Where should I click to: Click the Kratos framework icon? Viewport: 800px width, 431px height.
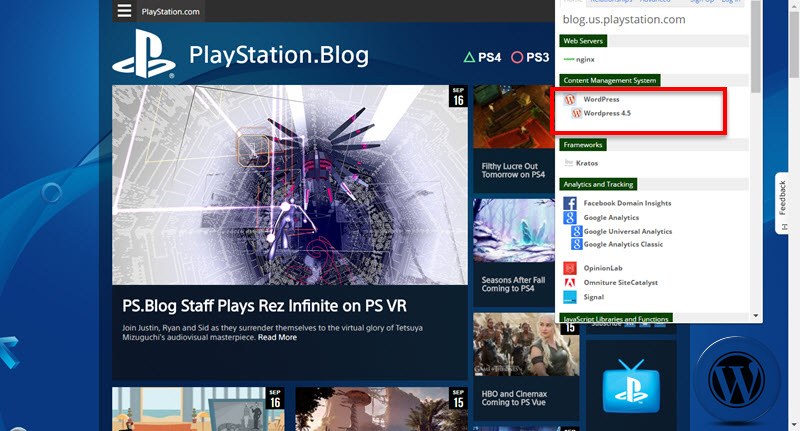(x=569, y=163)
